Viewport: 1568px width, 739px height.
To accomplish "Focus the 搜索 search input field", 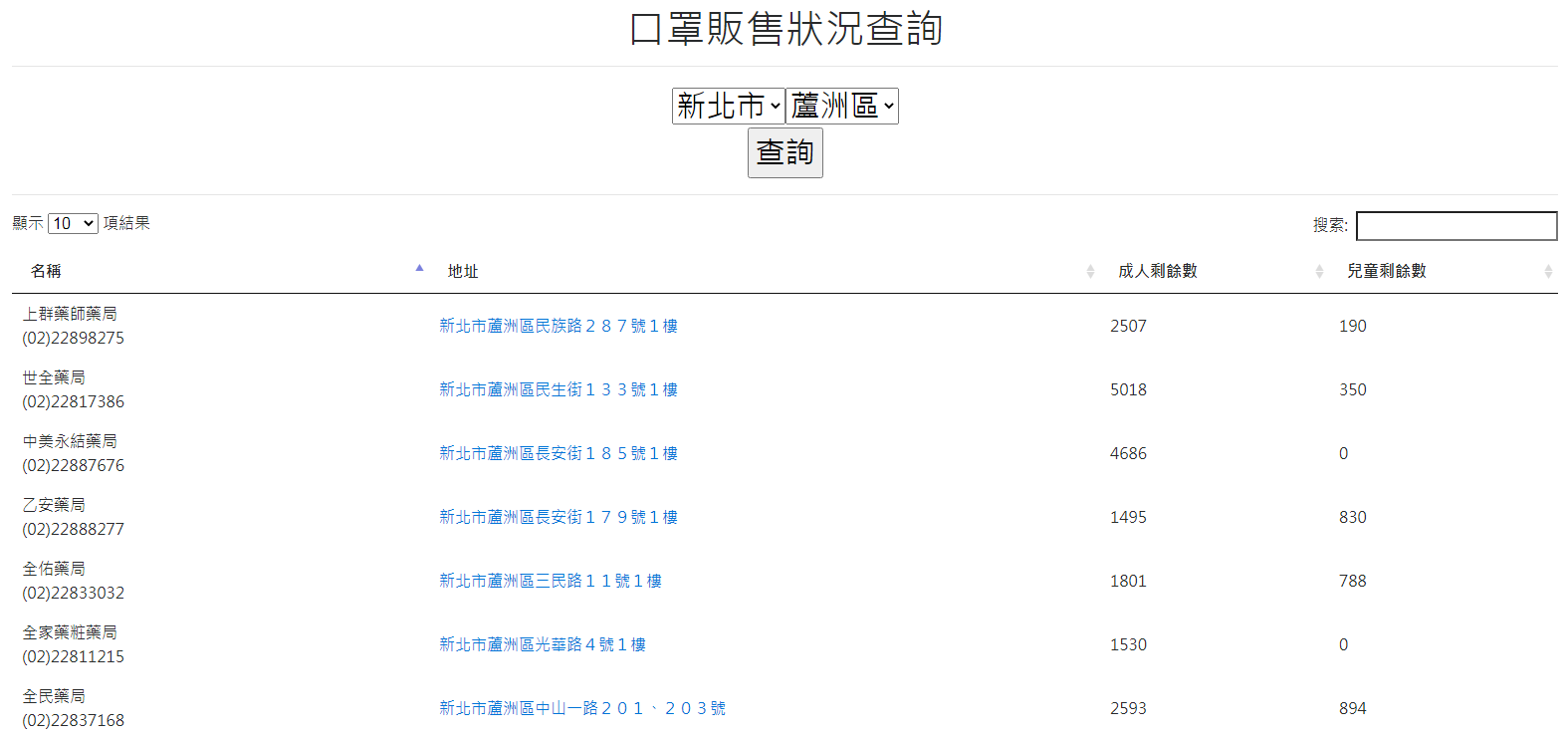I will 1456,226.
